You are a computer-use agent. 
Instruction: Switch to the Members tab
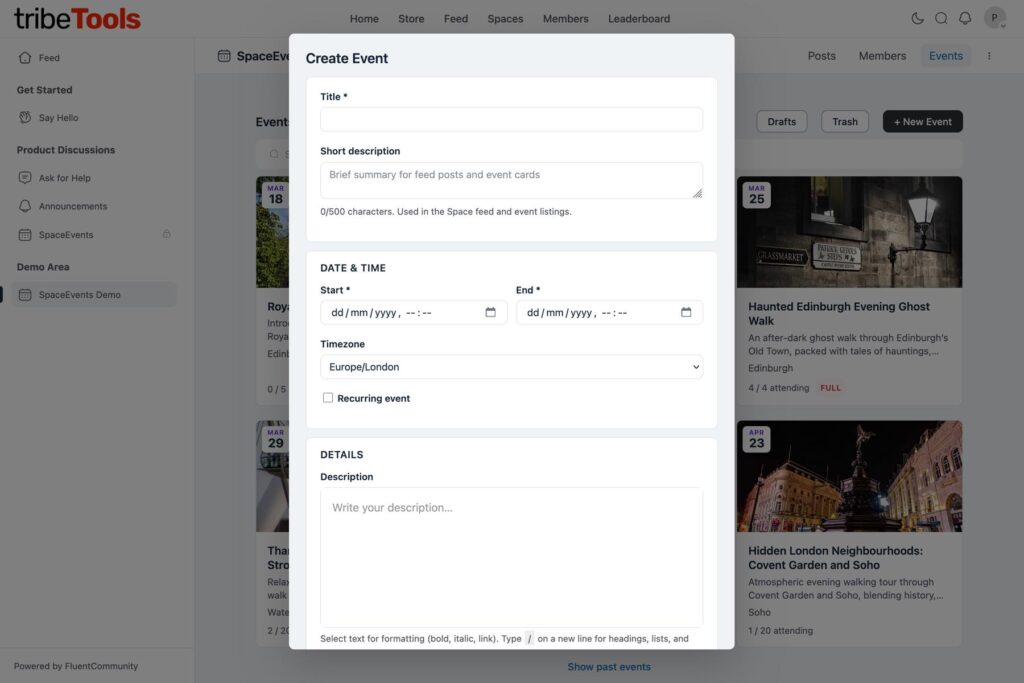882,56
